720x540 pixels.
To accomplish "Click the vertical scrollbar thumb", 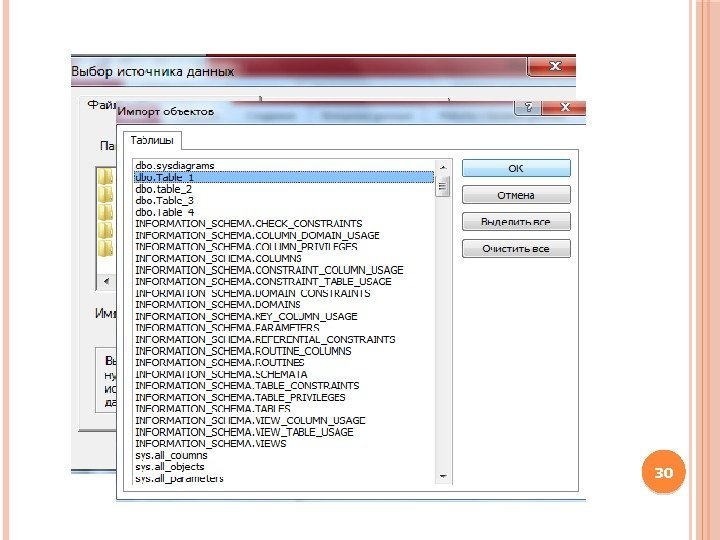I will (x=443, y=186).
